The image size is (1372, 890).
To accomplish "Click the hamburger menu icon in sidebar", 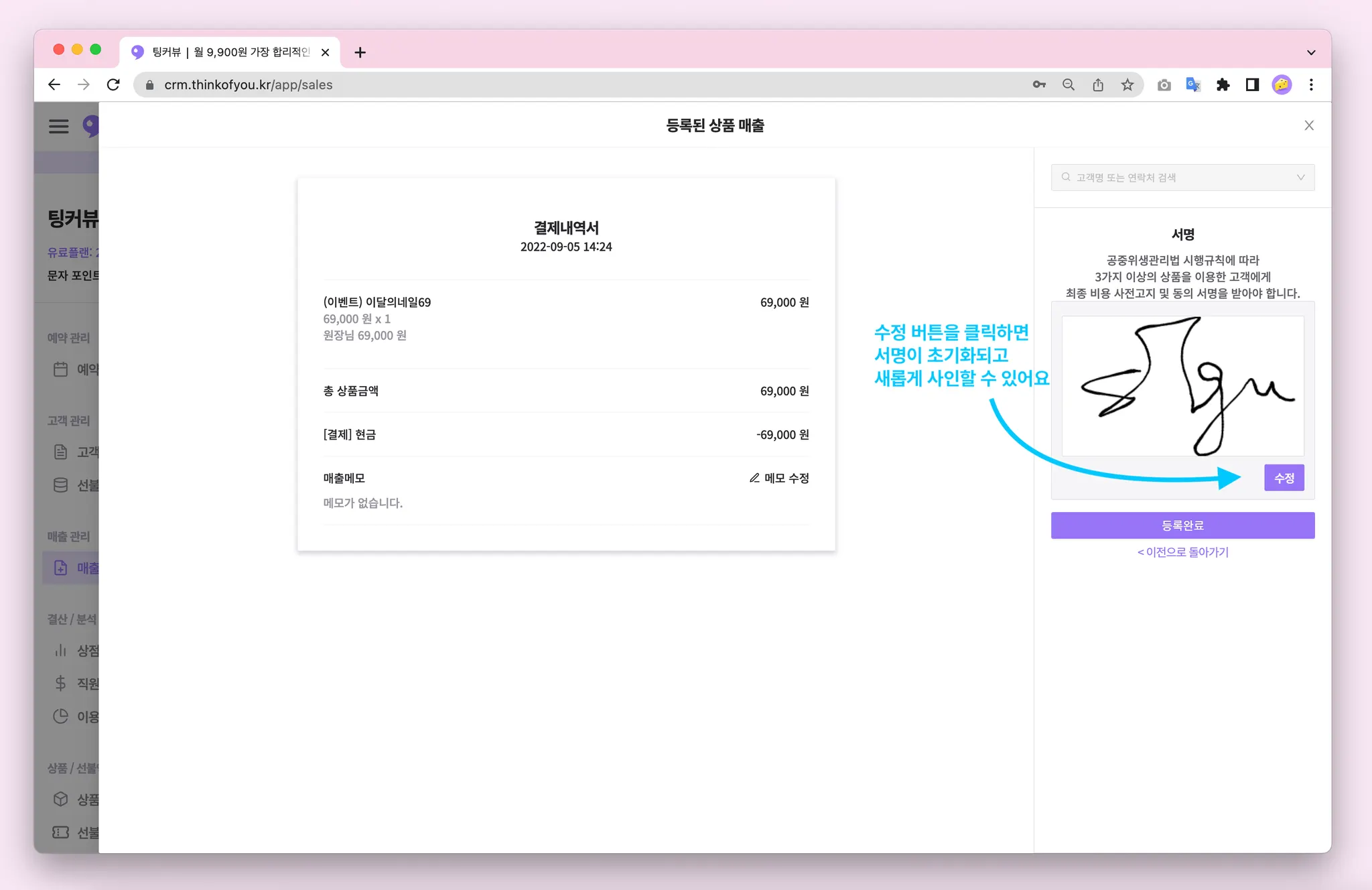I will (59, 126).
